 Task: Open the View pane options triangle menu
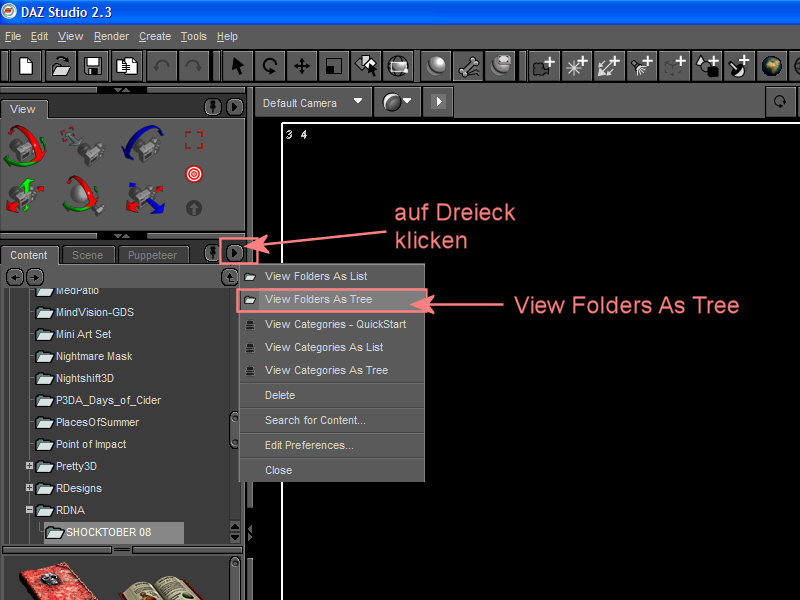[x=235, y=107]
